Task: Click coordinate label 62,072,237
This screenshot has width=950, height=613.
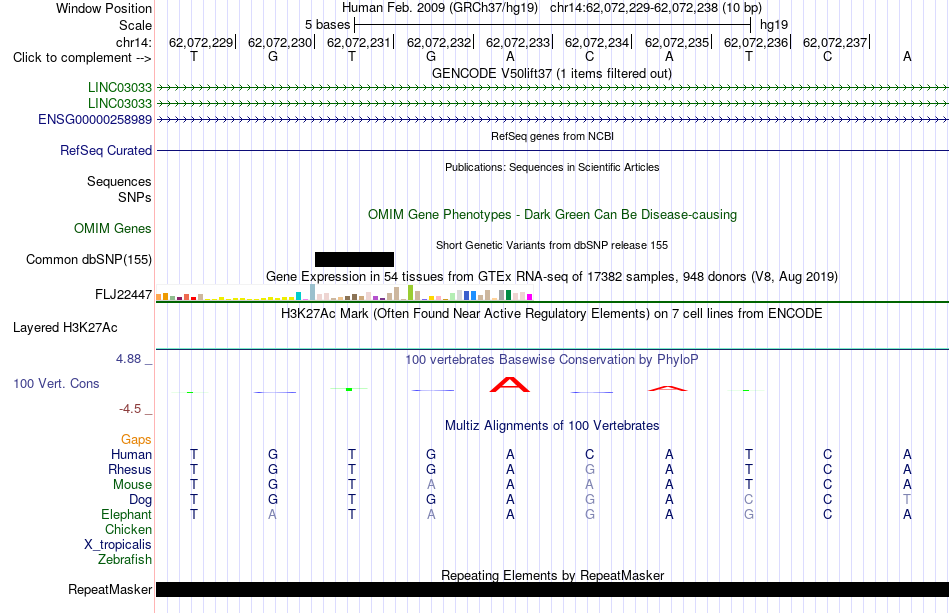Action: pos(835,42)
